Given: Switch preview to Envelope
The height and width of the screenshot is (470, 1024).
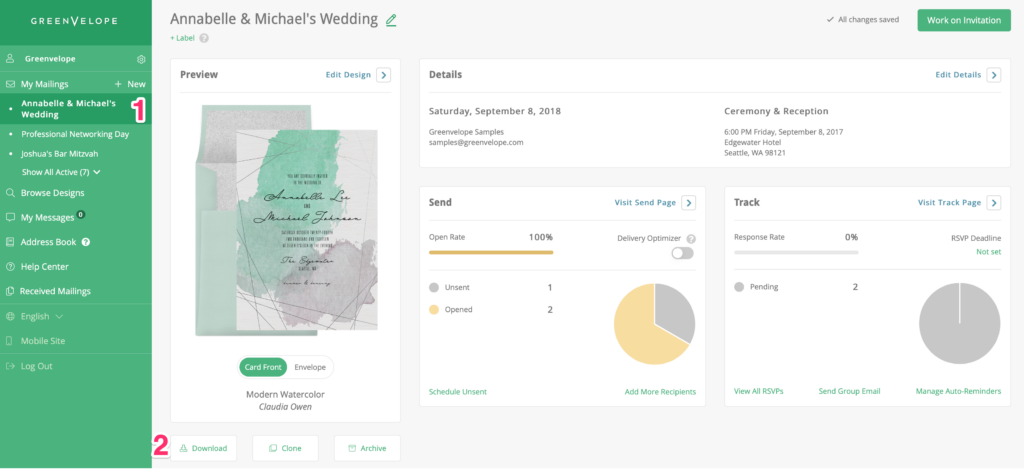Looking at the screenshot, I should coord(310,368).
